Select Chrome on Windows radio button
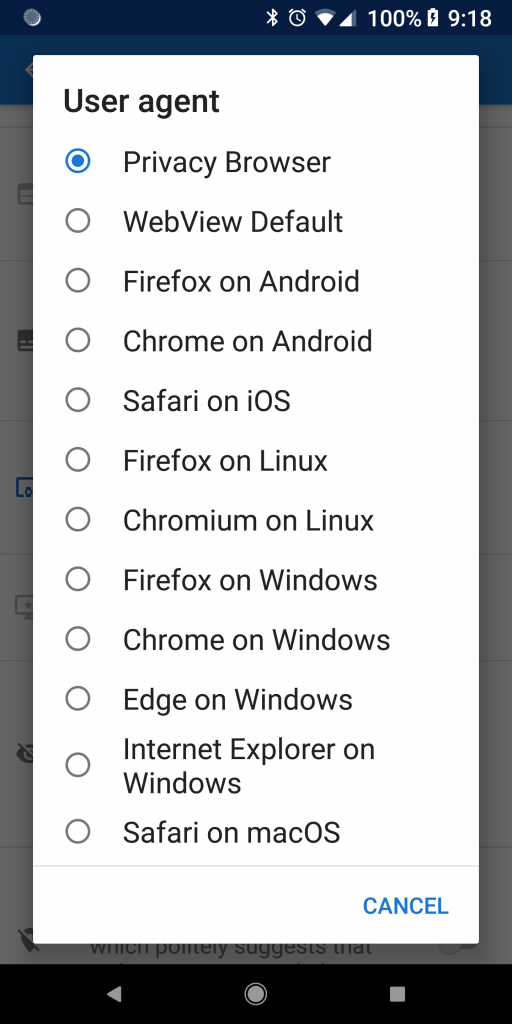The image size is (512, 1024). [78, 639]
